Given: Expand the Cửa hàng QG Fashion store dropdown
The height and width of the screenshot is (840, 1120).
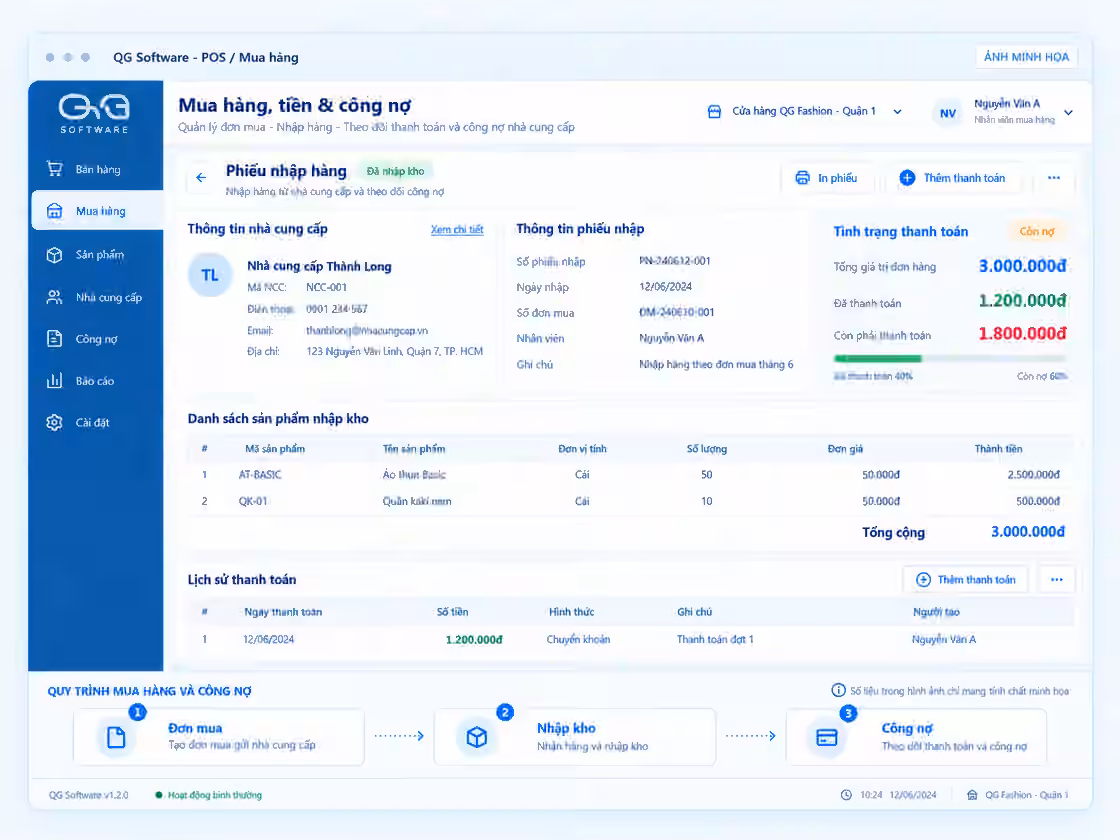Looking at the screenshot, I should [x=897, y=111].
